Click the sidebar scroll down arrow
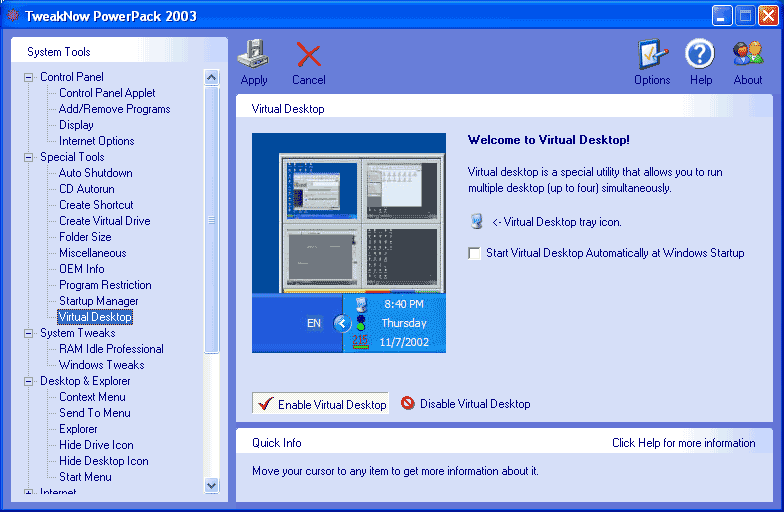 pos(211,485)
